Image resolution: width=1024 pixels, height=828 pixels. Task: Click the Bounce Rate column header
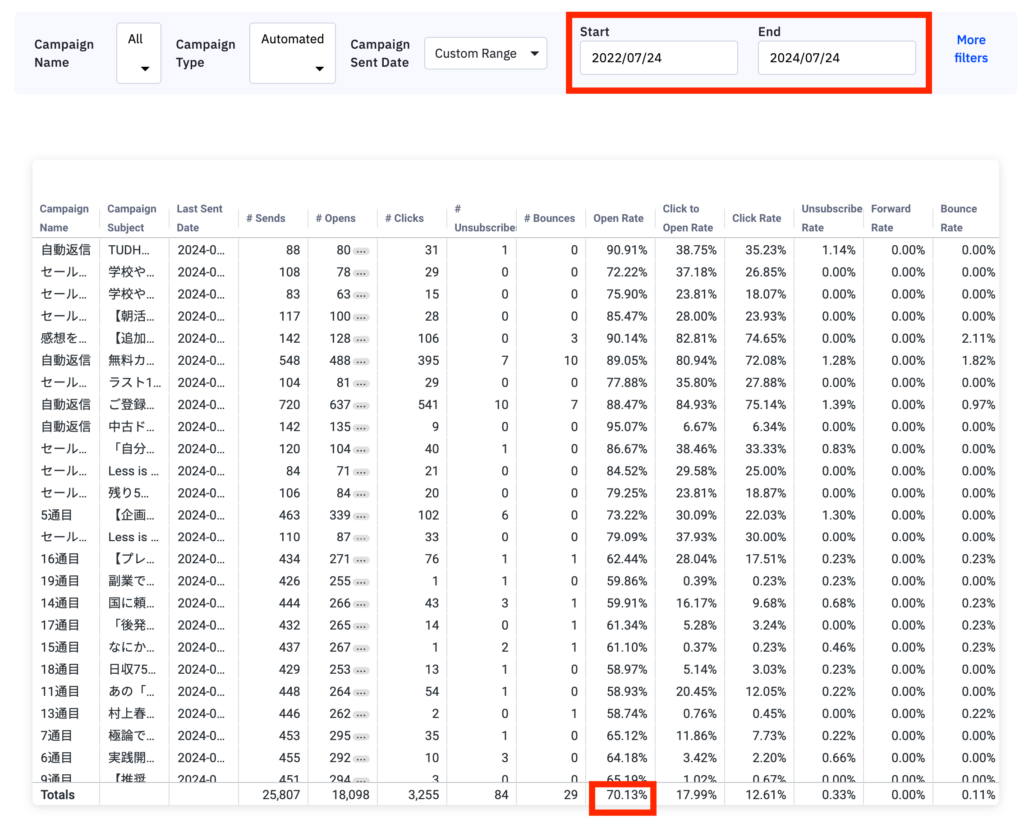(x=958, y=218)
